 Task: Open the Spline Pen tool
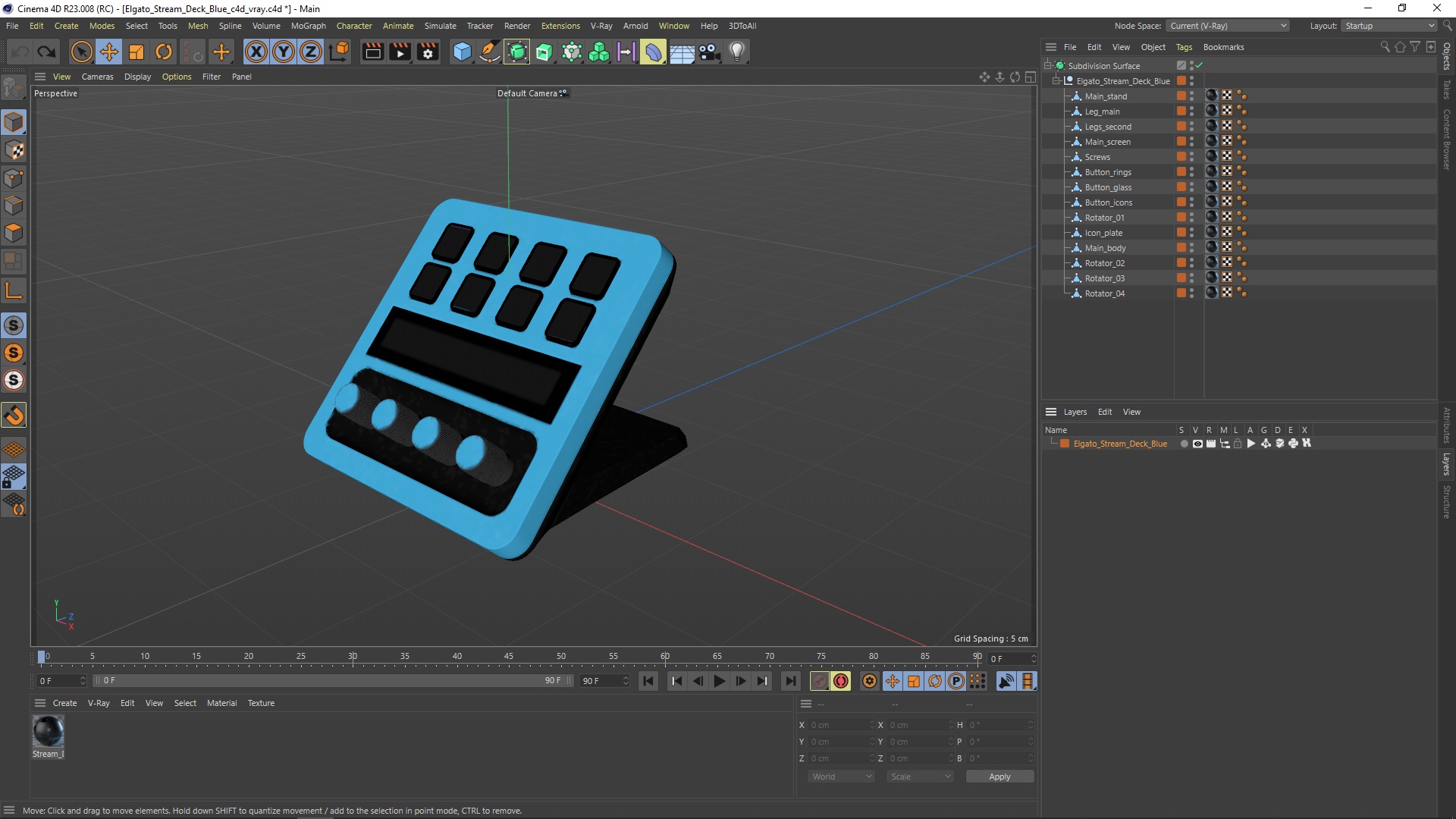[x=490, y=52]
